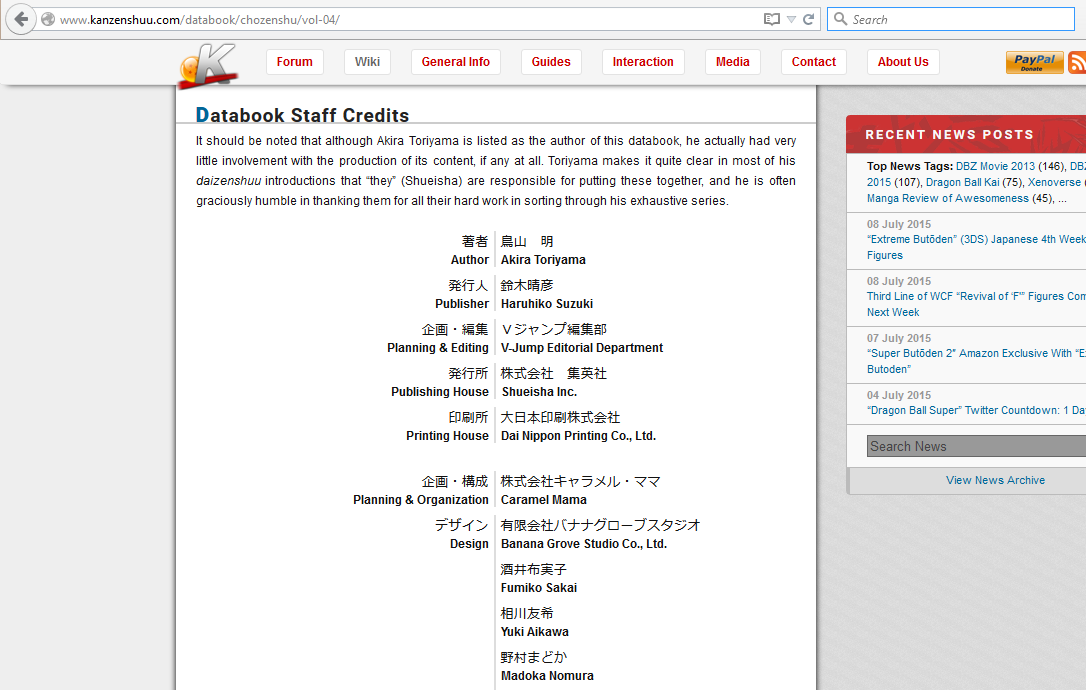Select Banana Grove Studio Co., Ltd. text
The image size is (1086, 690).
[584, 544]
